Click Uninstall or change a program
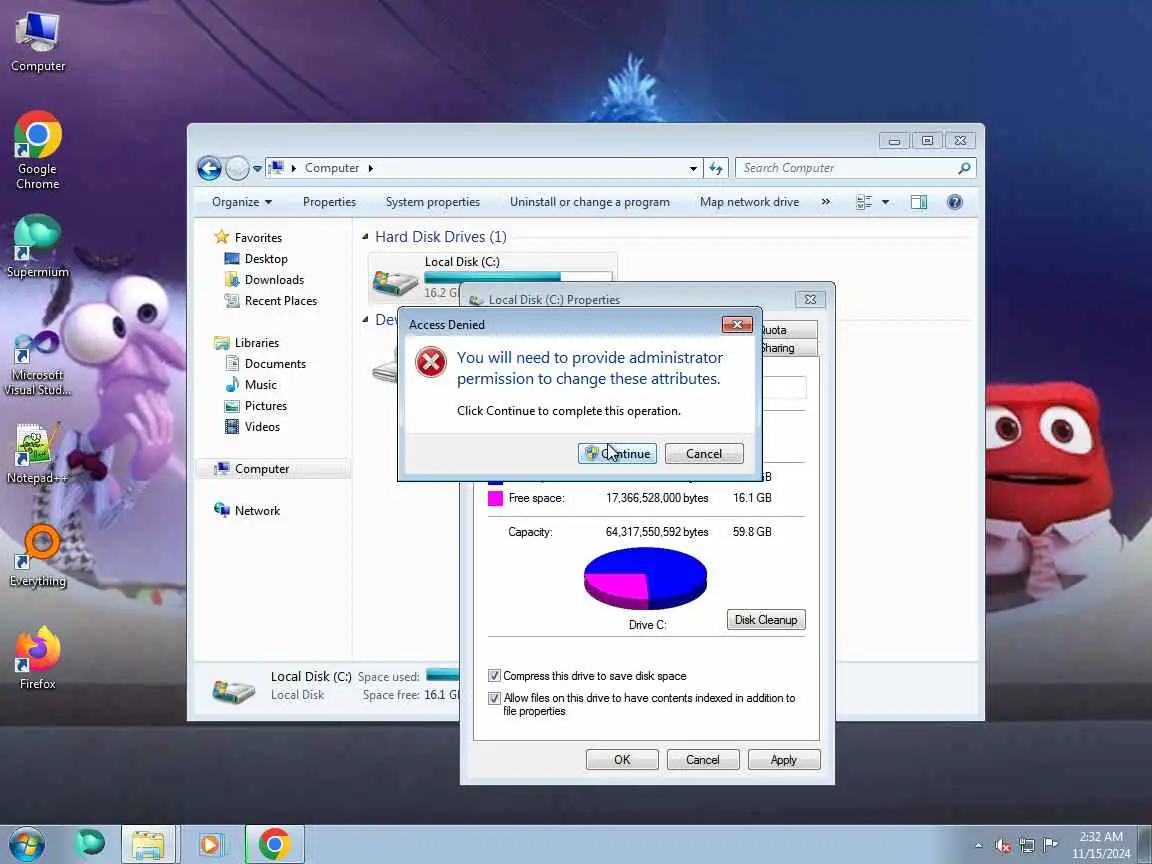This screenshot has height=864, width=1152. [x=590, y=202]
